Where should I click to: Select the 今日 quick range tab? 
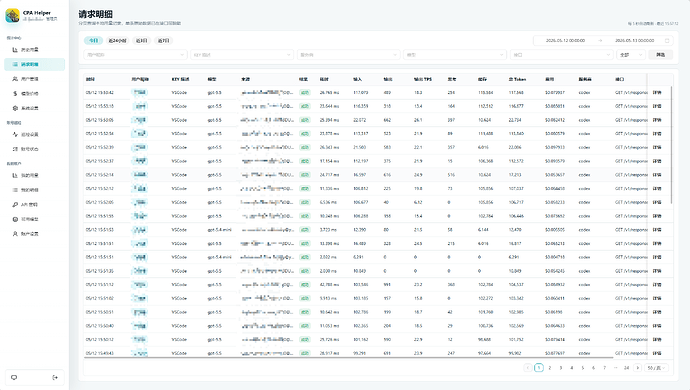click(93, 40)
